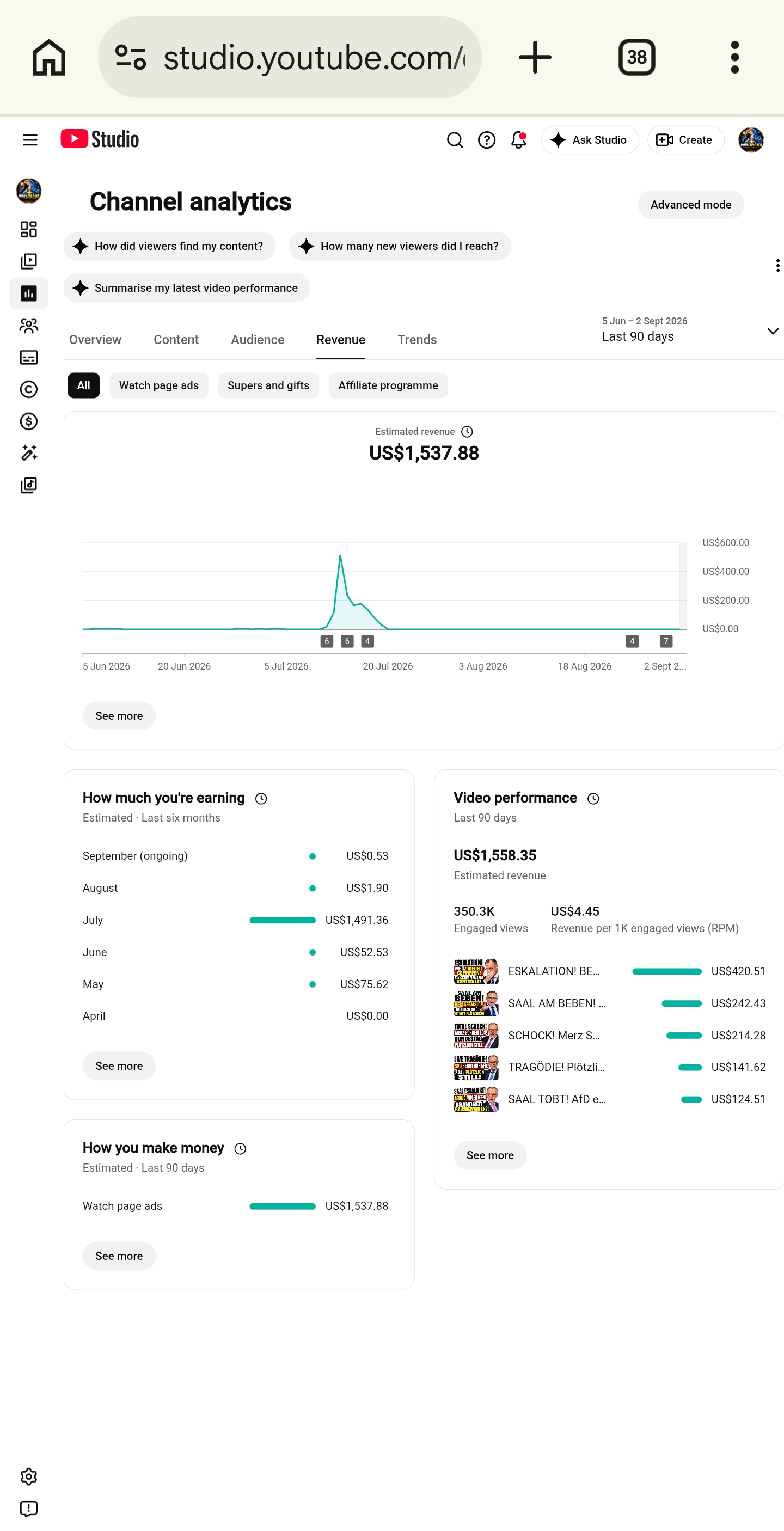Switch to the Overview tab

pos(95,339)
